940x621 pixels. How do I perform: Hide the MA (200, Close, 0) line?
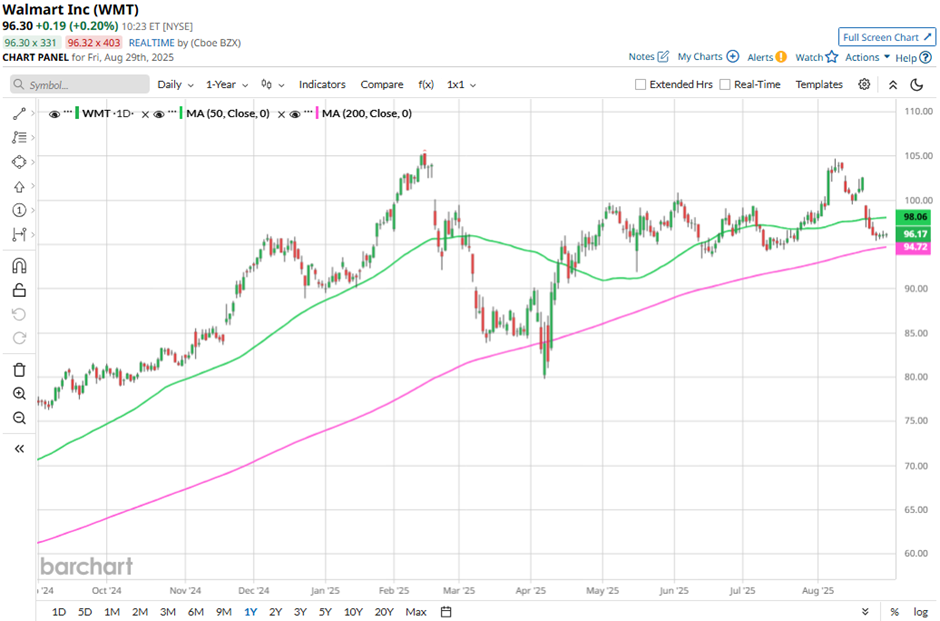coord(294,114)
